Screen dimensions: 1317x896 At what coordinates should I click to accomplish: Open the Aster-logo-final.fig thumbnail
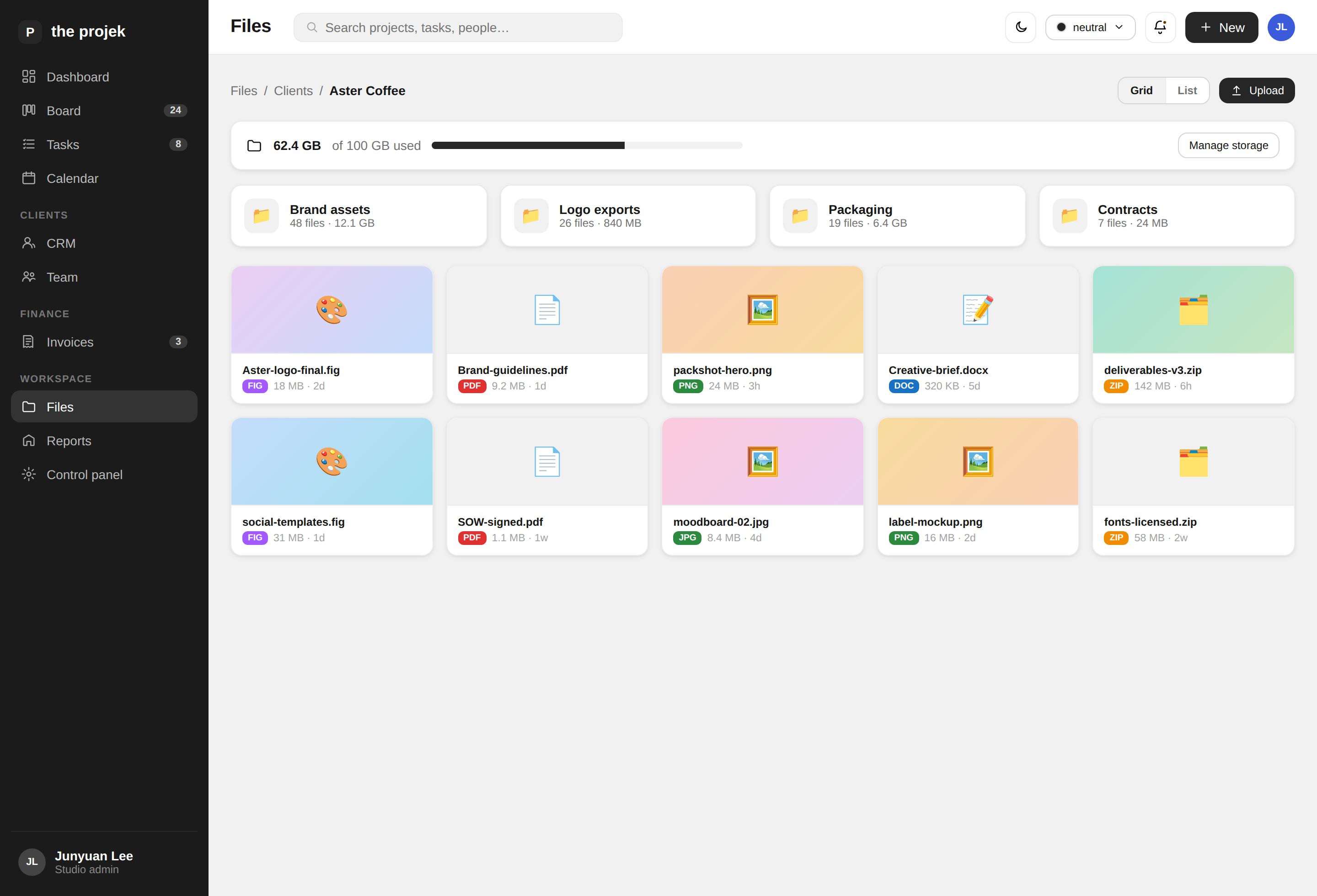point(332,310)
